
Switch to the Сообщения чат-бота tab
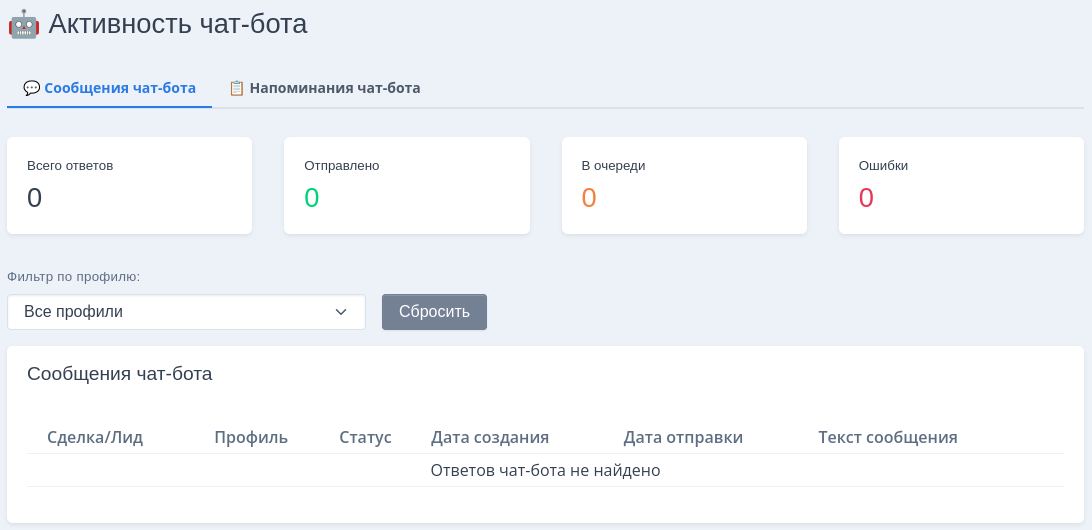[x=119, y=88]
